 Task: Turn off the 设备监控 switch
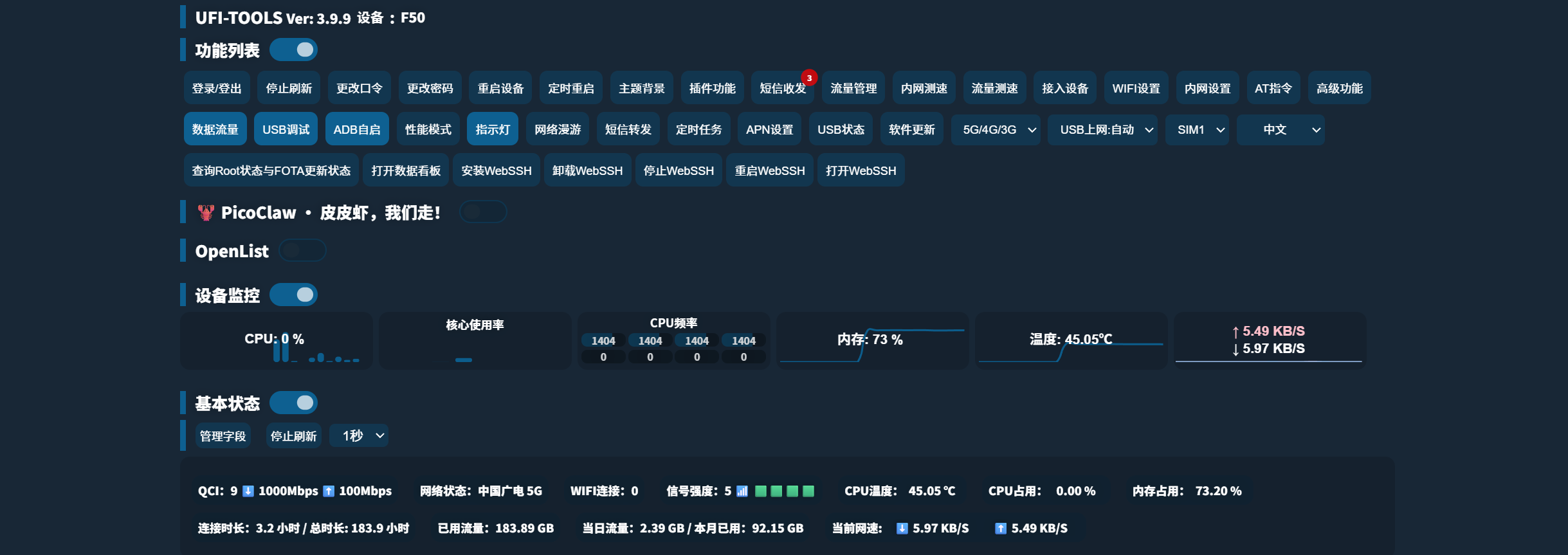(294, 295)
